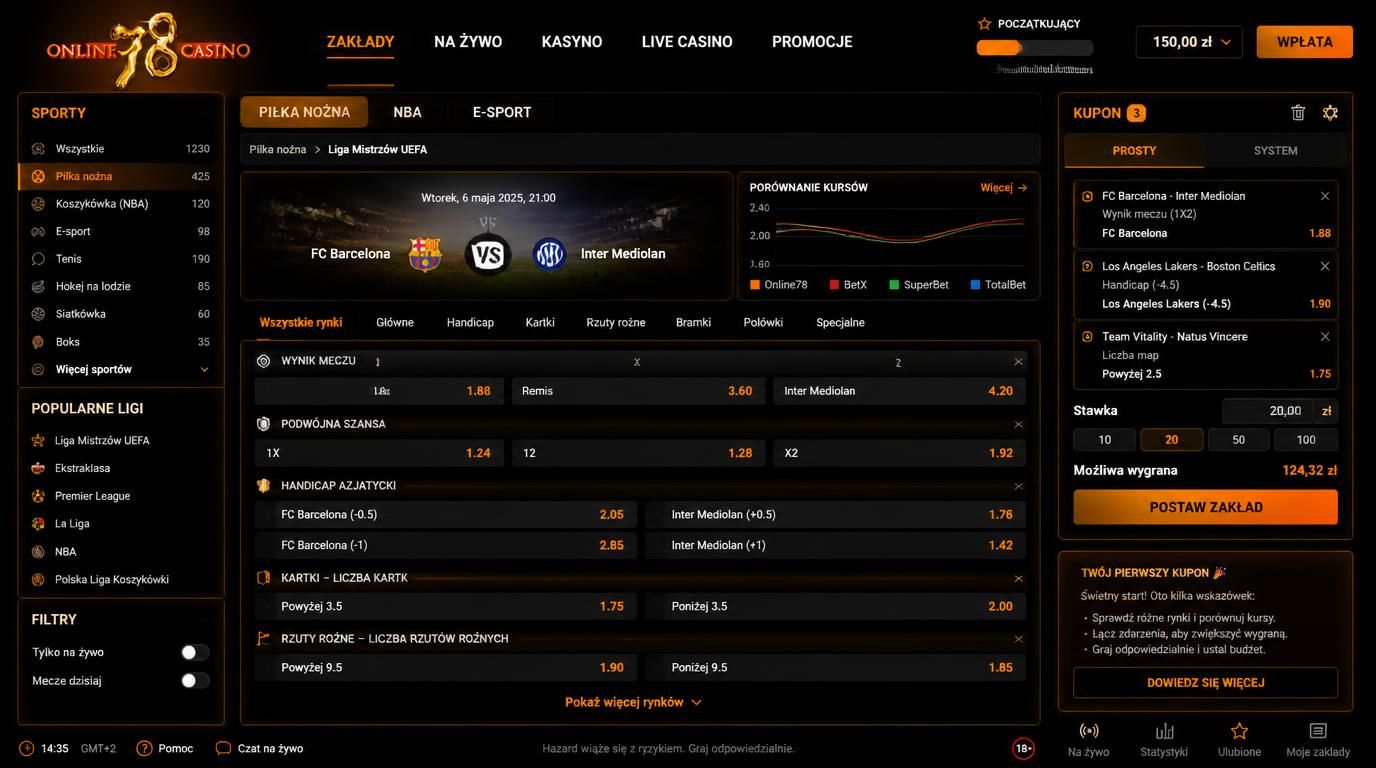Open Kasyno in top navigation

572,42
